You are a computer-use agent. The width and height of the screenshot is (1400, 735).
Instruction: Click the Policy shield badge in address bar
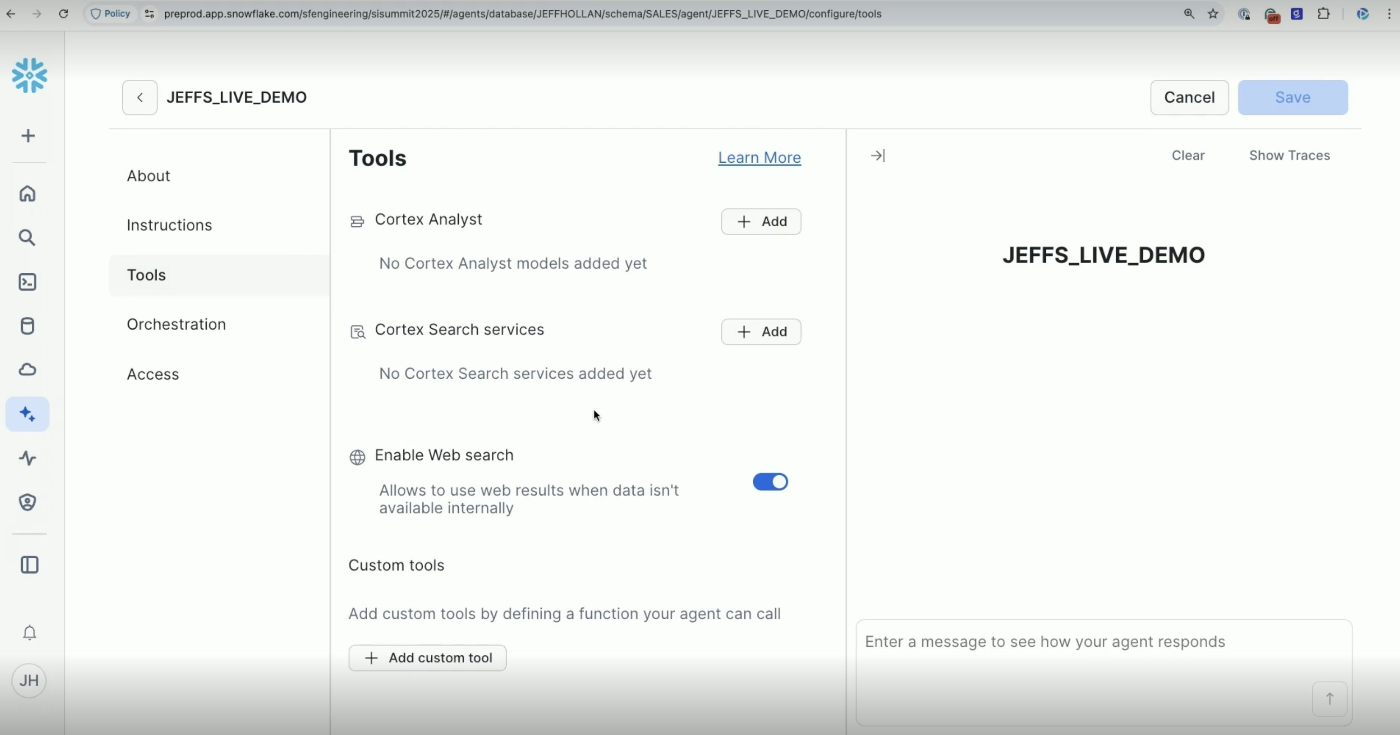point(110,14)
